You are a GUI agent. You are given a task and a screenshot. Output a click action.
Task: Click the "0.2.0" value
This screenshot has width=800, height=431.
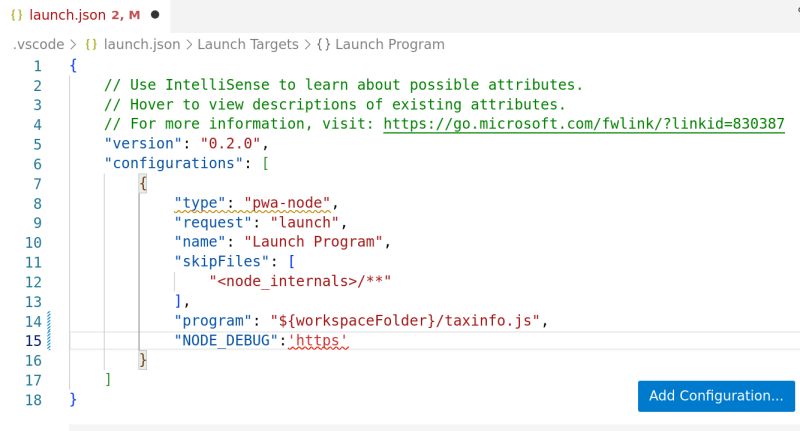(x=231, y=144)
